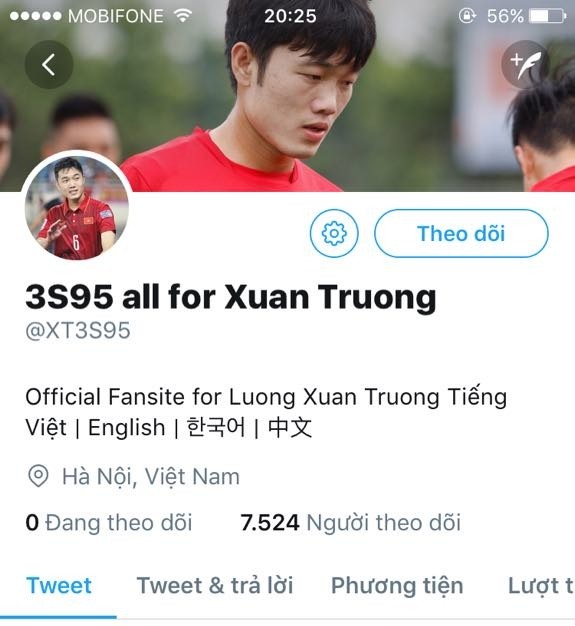This screenshot has width=575, height=626.
Task: Switch to the Tweet tab
Action: [59, 586]
